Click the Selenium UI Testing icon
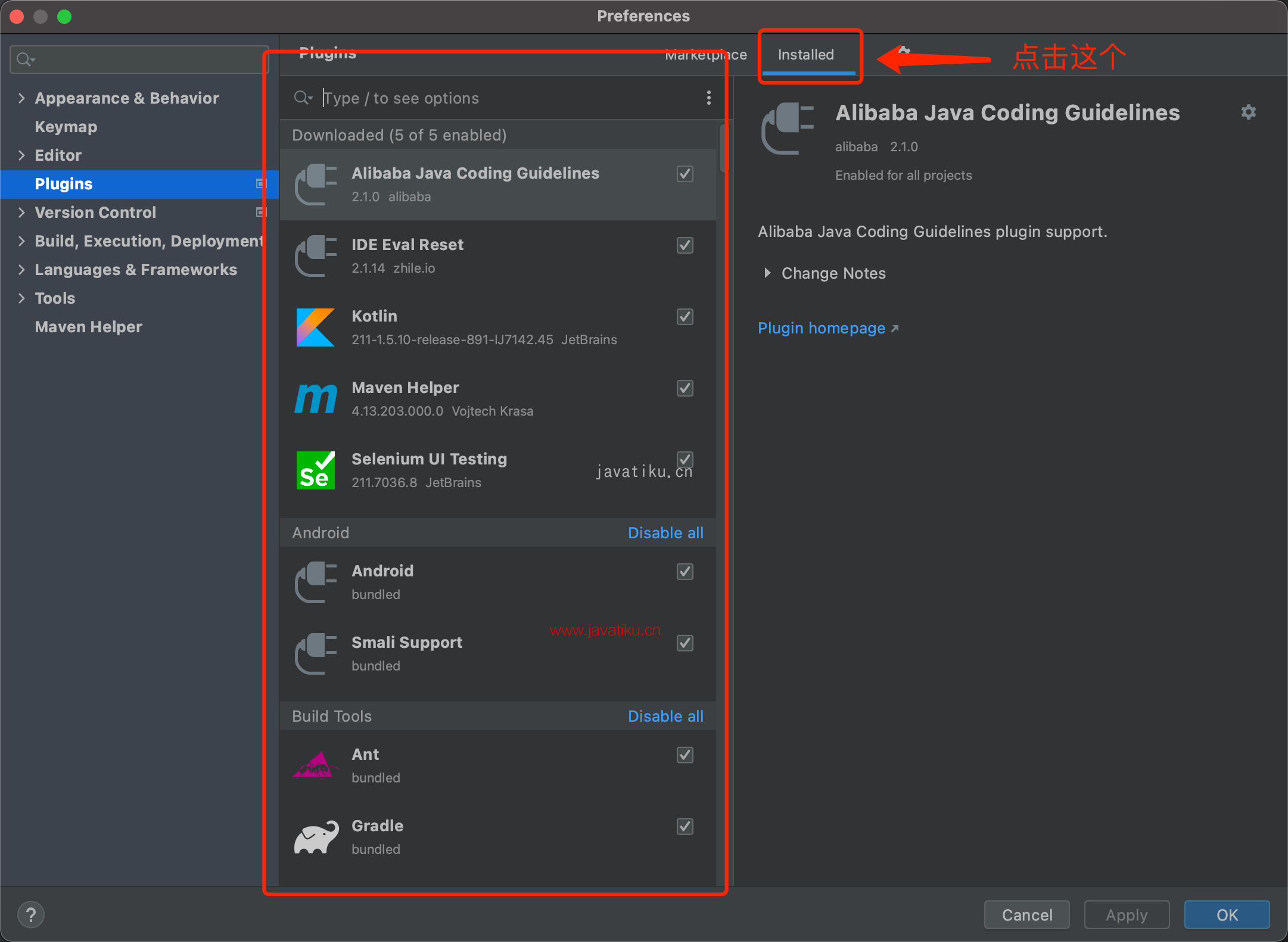The image size is (1288, 942). pos(316,470)
